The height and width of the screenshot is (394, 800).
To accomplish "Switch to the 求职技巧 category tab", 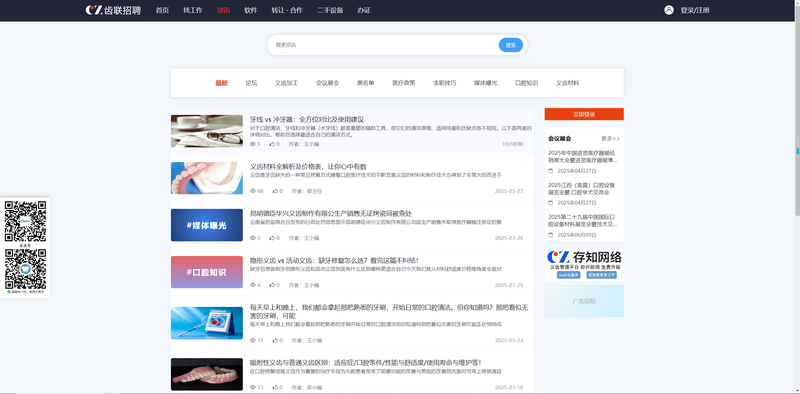I will pyautogui.click(x=444, y=83).
